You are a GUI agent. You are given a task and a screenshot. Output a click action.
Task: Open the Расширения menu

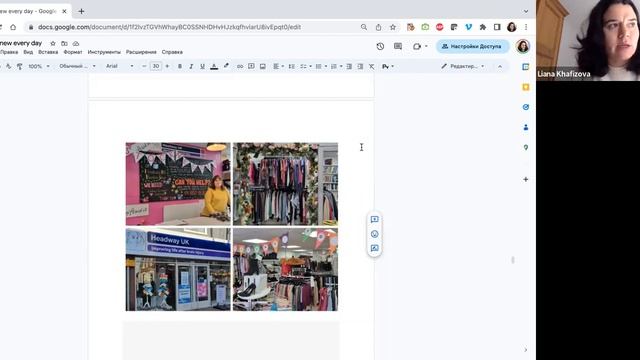click(141, 52)
